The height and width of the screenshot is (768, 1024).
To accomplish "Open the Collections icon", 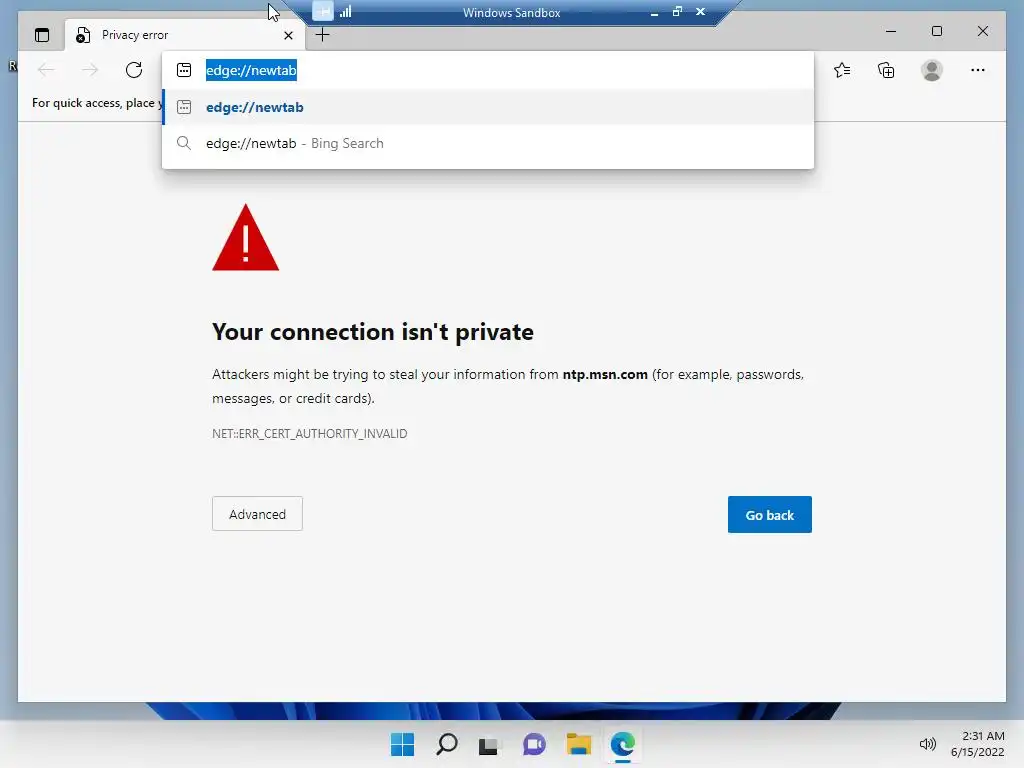I will coord(886,70).
